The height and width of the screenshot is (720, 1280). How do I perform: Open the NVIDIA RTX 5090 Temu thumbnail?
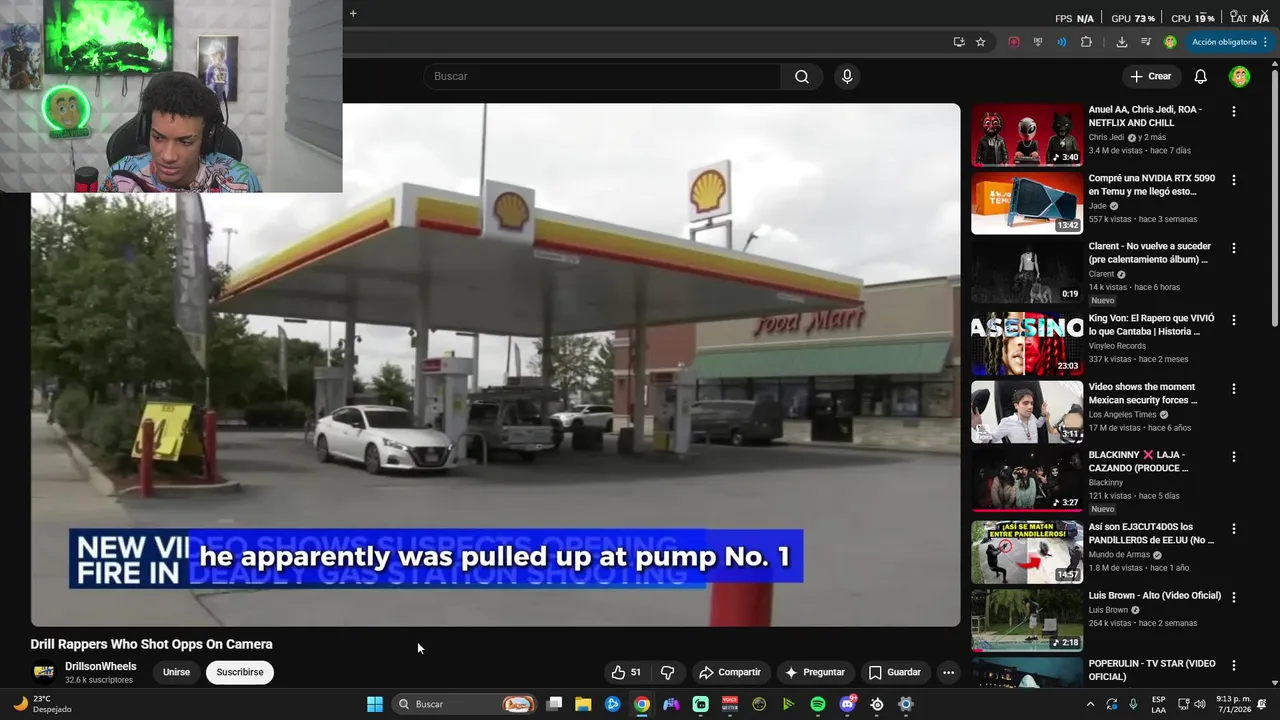tap(1027, 203)
